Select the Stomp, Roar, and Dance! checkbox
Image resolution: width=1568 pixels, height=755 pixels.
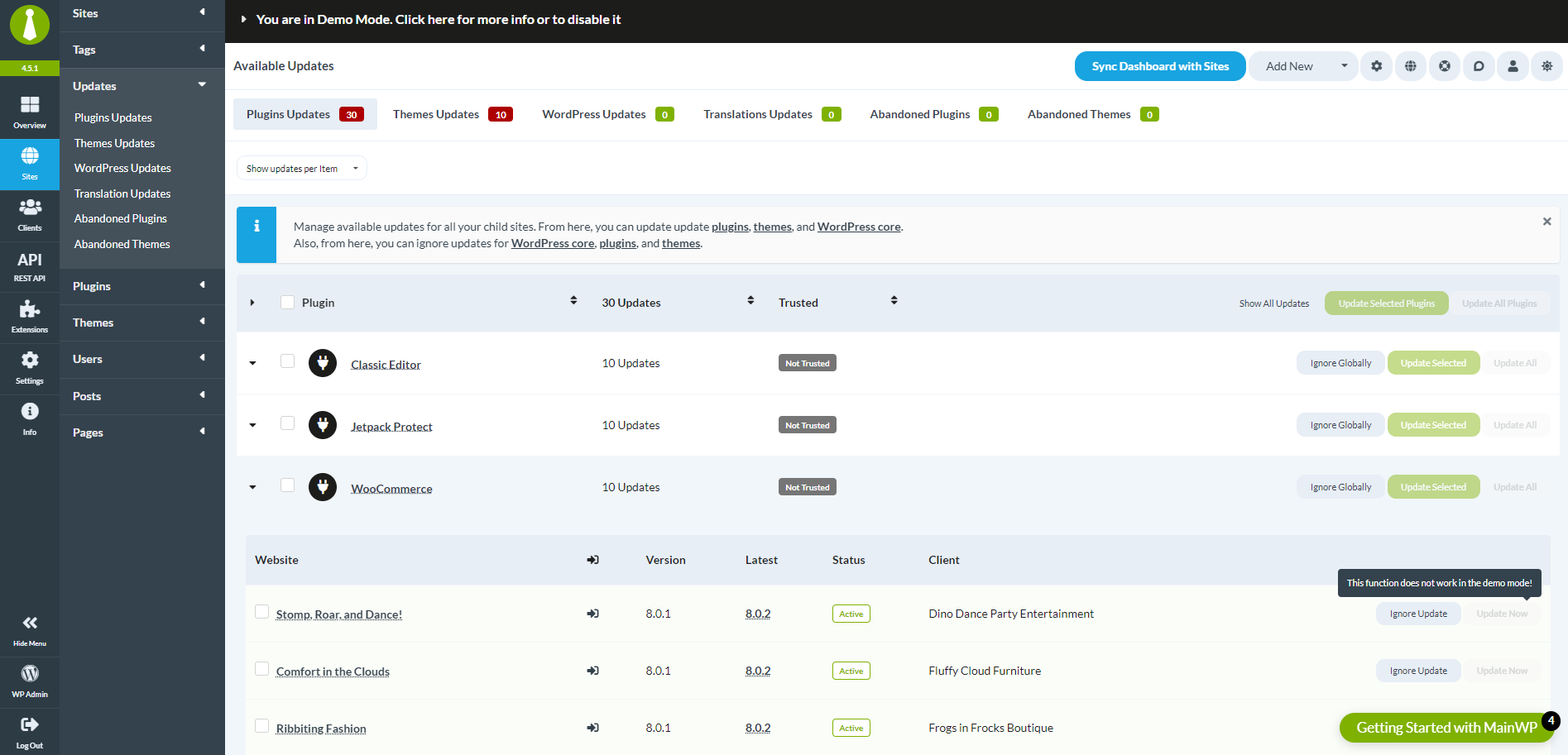pyautogui.click(x=261, y=612)
